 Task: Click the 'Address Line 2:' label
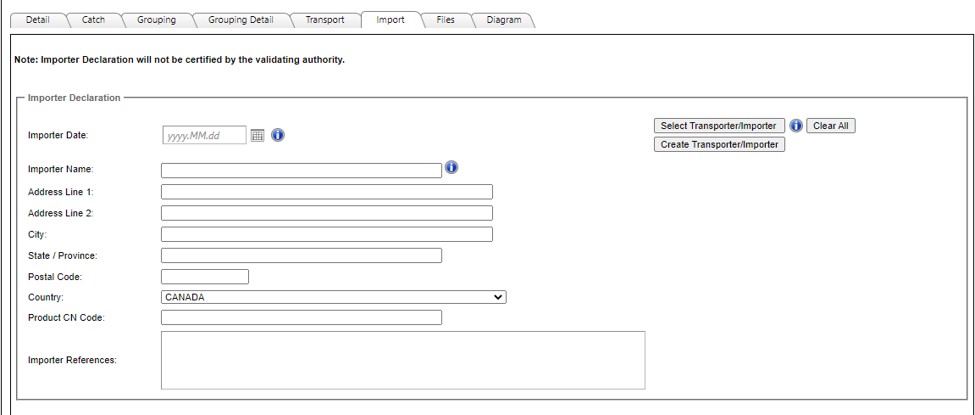(x=61, y=213)
